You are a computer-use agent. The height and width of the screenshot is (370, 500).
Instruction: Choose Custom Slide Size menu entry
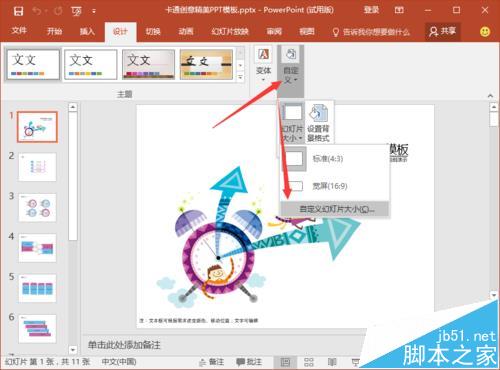pos(335,209)
